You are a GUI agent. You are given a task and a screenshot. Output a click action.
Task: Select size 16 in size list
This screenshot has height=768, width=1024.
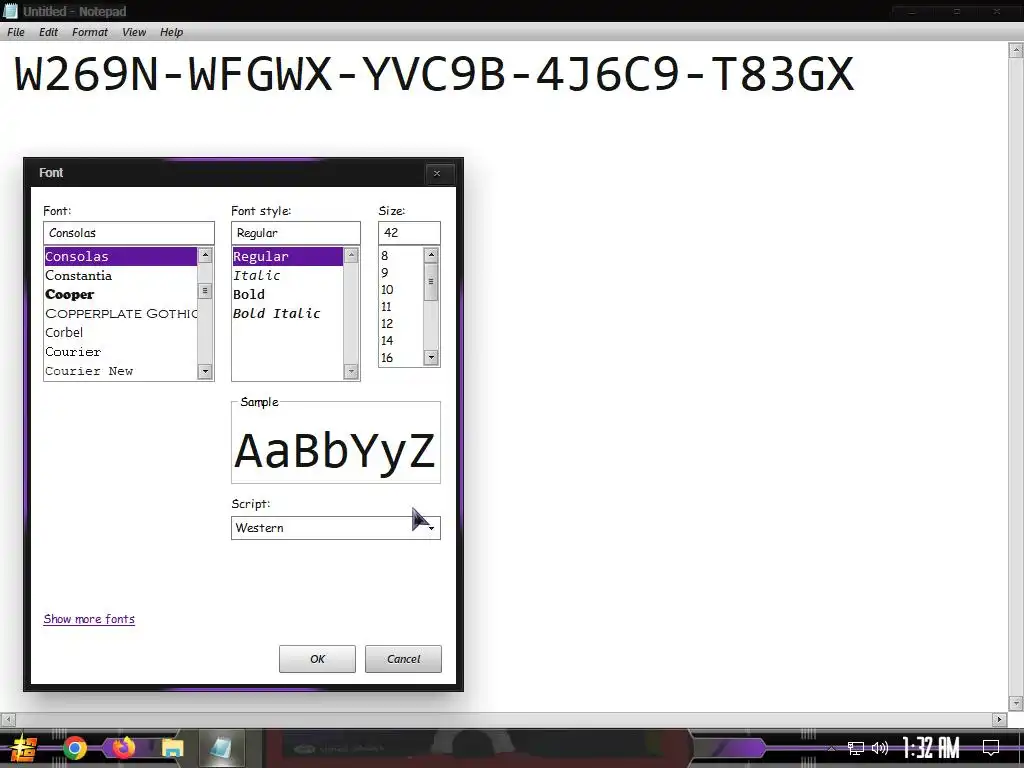pos(401,358)
